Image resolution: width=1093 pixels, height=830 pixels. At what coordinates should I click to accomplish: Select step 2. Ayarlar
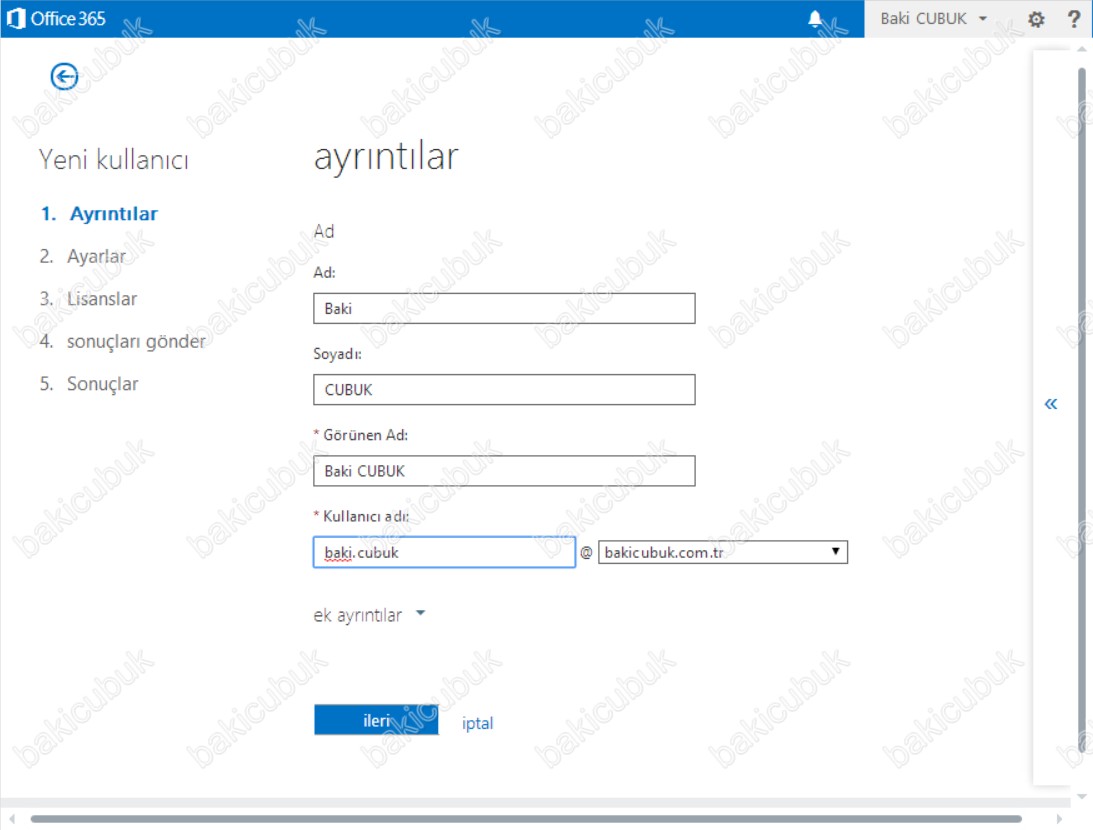83,256
